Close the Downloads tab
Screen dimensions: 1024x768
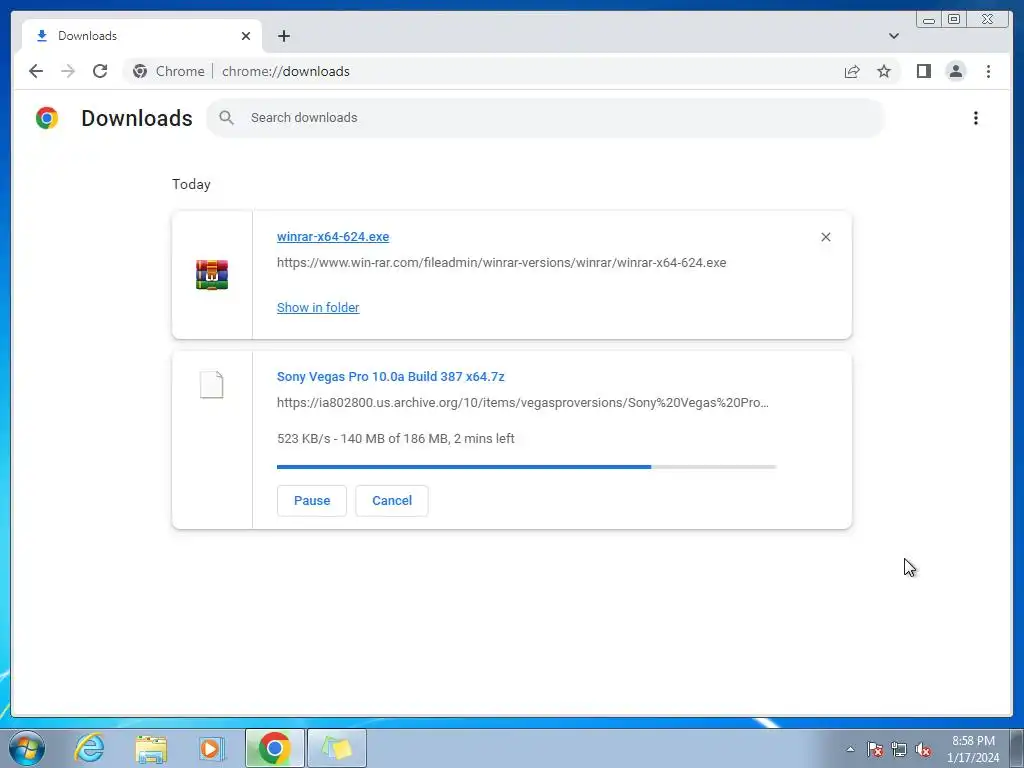(246, 36)
